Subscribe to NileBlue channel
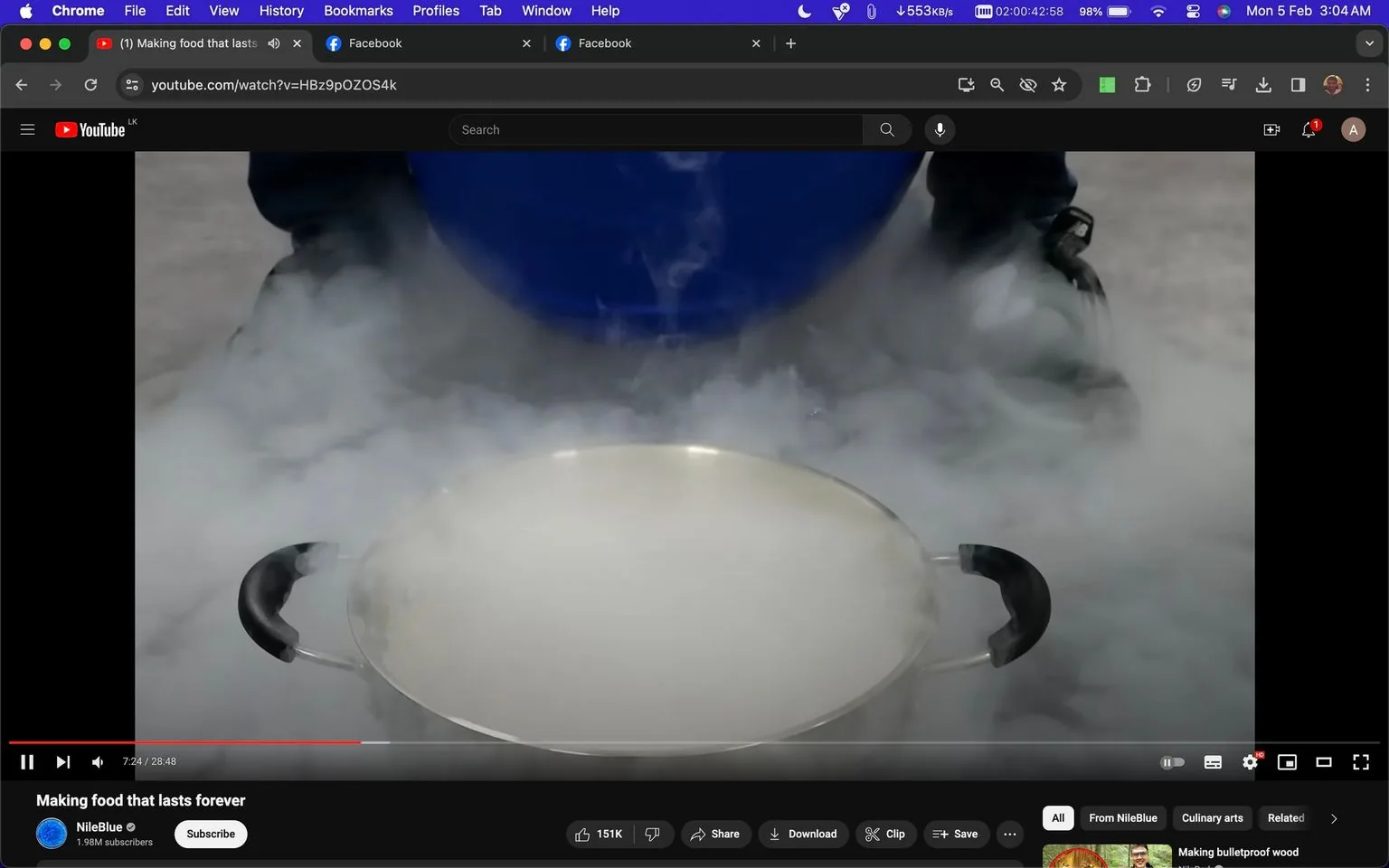1389x868 pixels. pyautogui.click(x=210, y=834)
